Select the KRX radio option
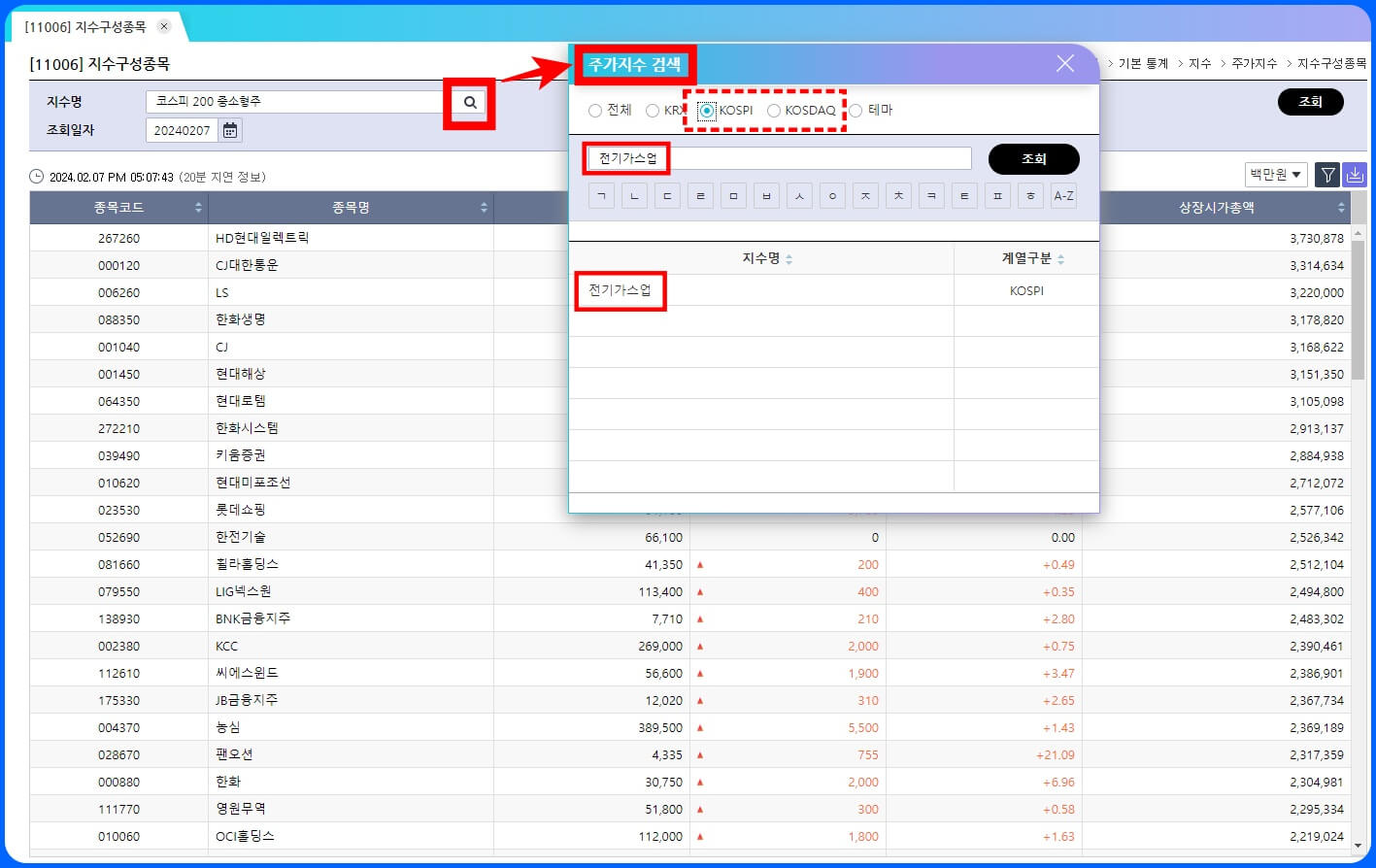This screenshot has width=1376, height=868. coord(653,111)
